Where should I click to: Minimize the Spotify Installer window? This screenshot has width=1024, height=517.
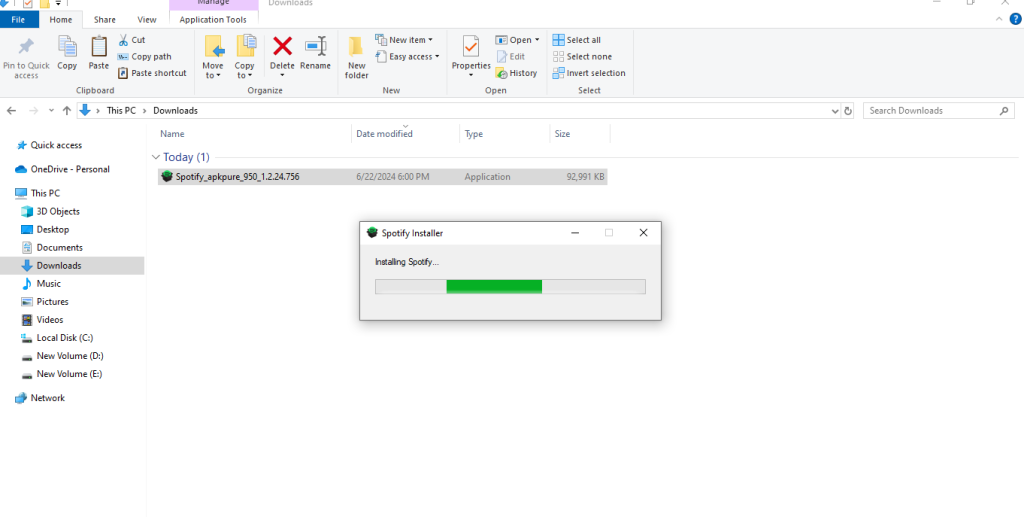tap(575, 233)
